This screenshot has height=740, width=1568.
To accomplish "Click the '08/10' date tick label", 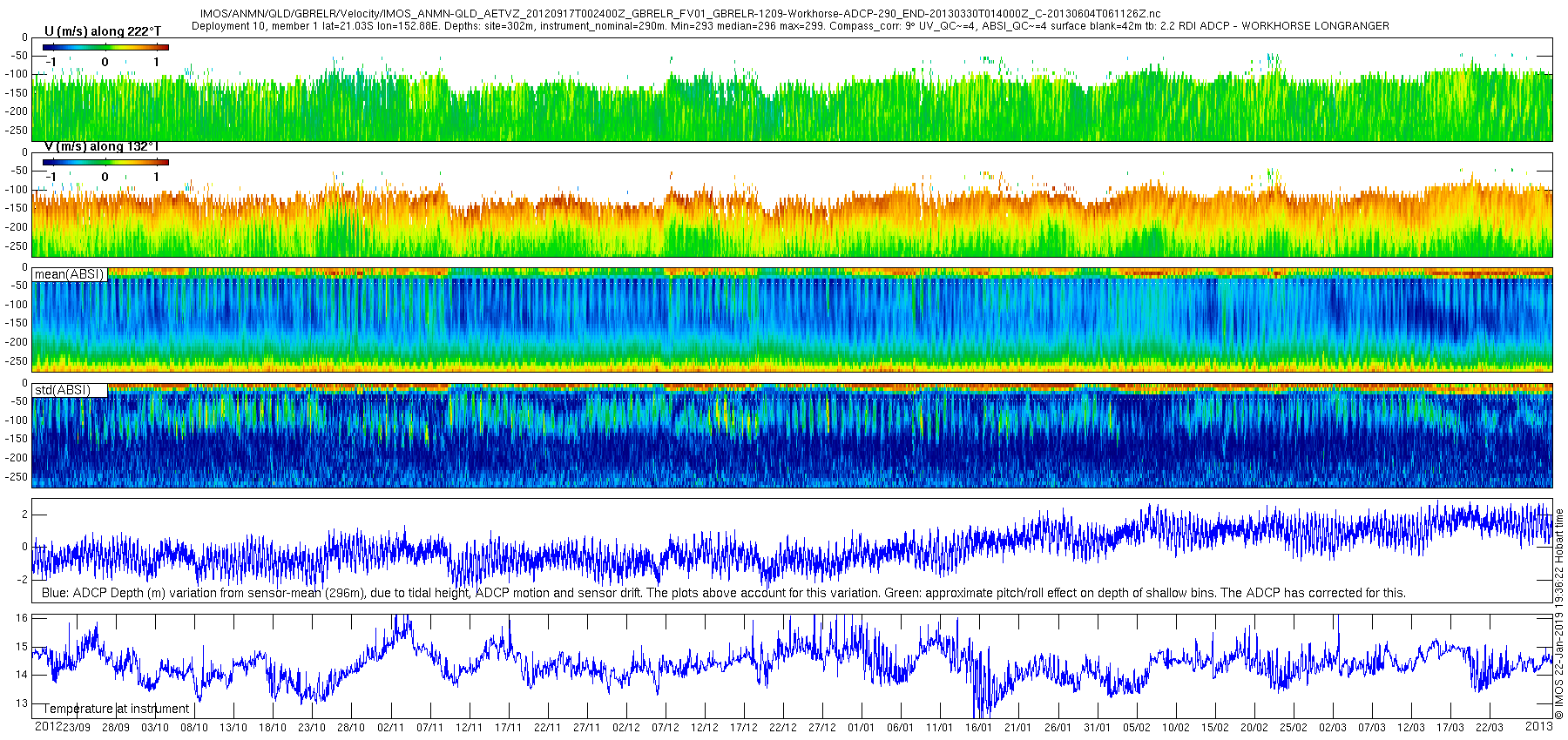I will [x=194, y=728].
